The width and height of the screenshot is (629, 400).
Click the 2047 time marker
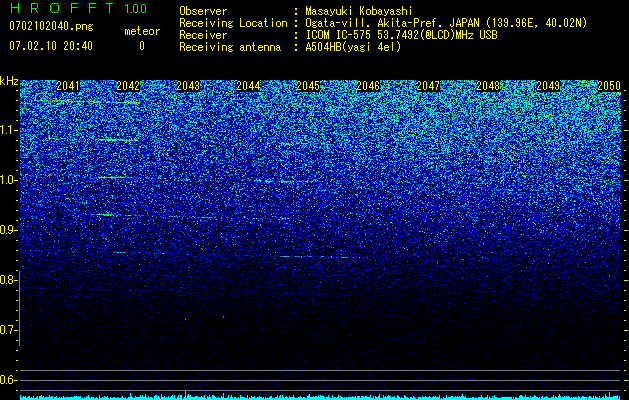428,86
